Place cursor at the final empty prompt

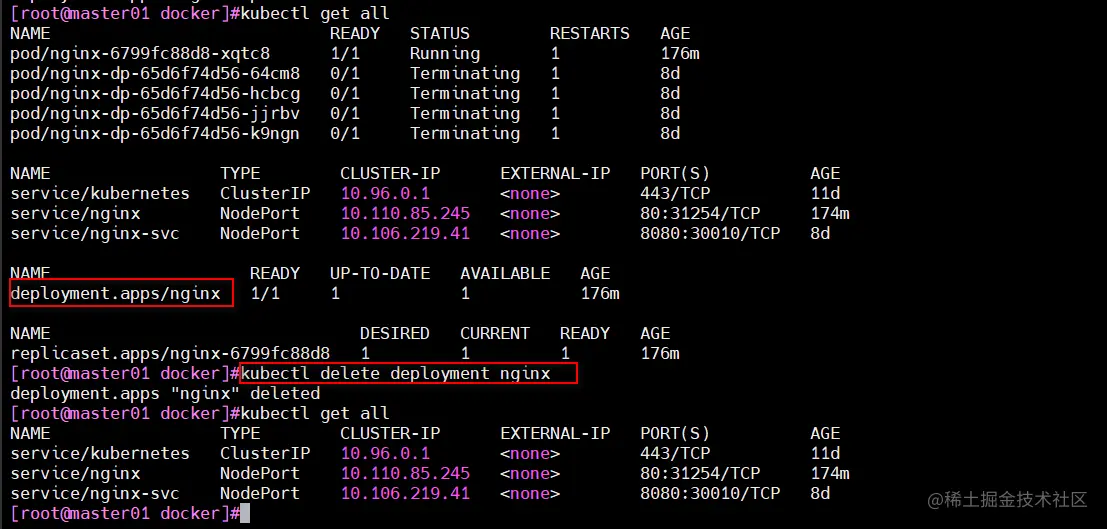[x=245, y=513]
